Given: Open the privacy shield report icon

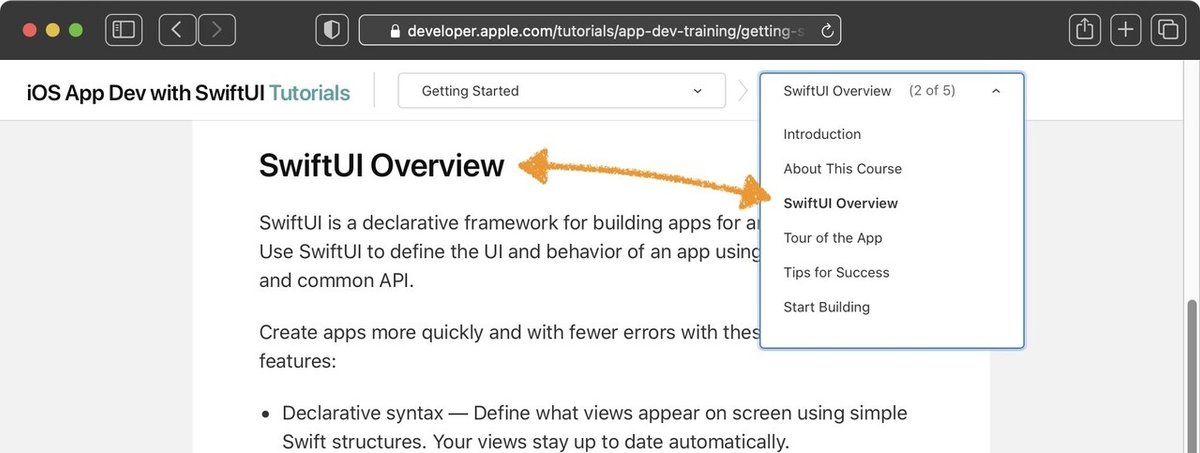Looking at the screenshot, I should (331, 30).
